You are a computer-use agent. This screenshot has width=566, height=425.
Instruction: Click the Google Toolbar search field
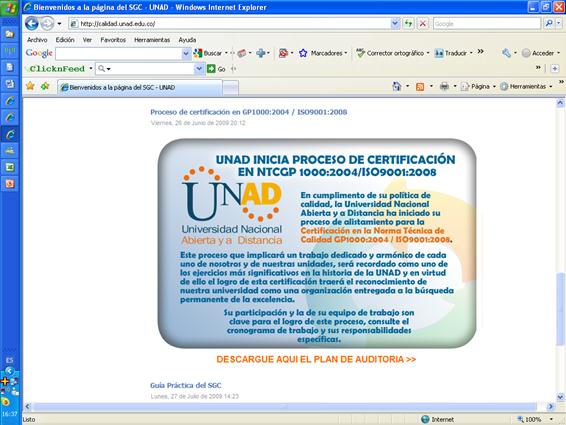click(119, 54)
